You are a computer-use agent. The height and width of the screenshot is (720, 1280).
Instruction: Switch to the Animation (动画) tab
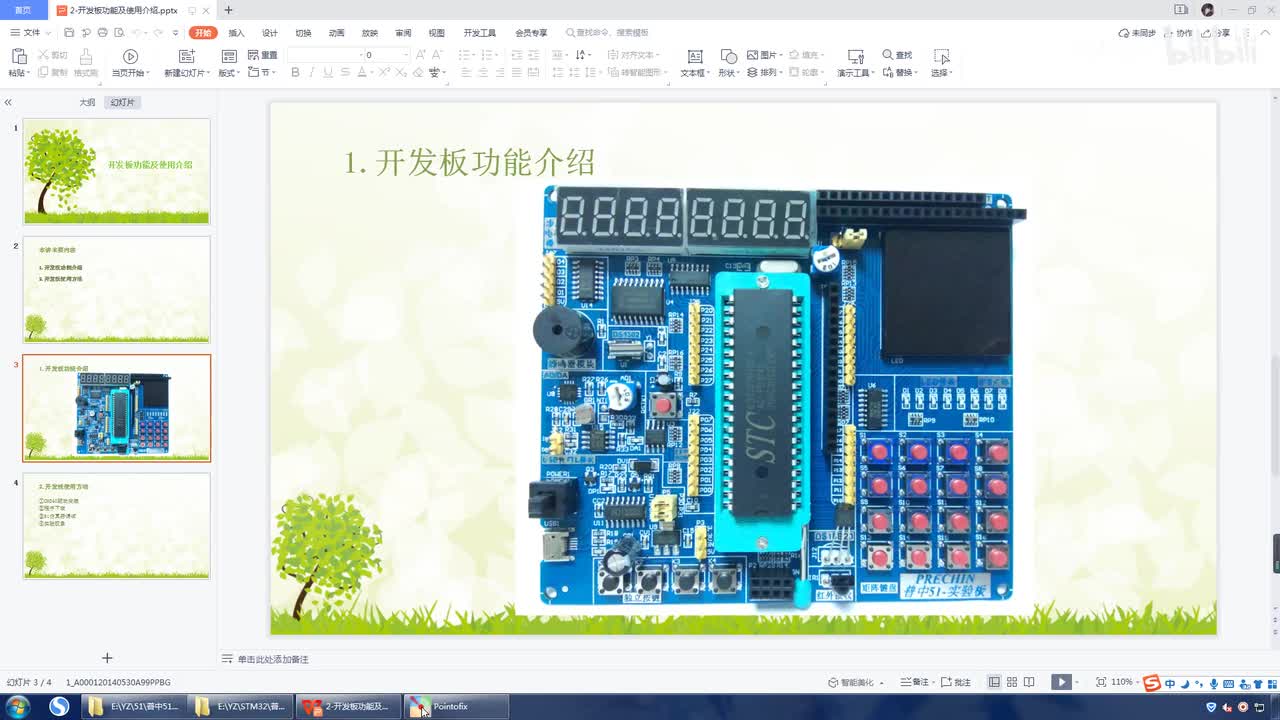click(337, 33)
